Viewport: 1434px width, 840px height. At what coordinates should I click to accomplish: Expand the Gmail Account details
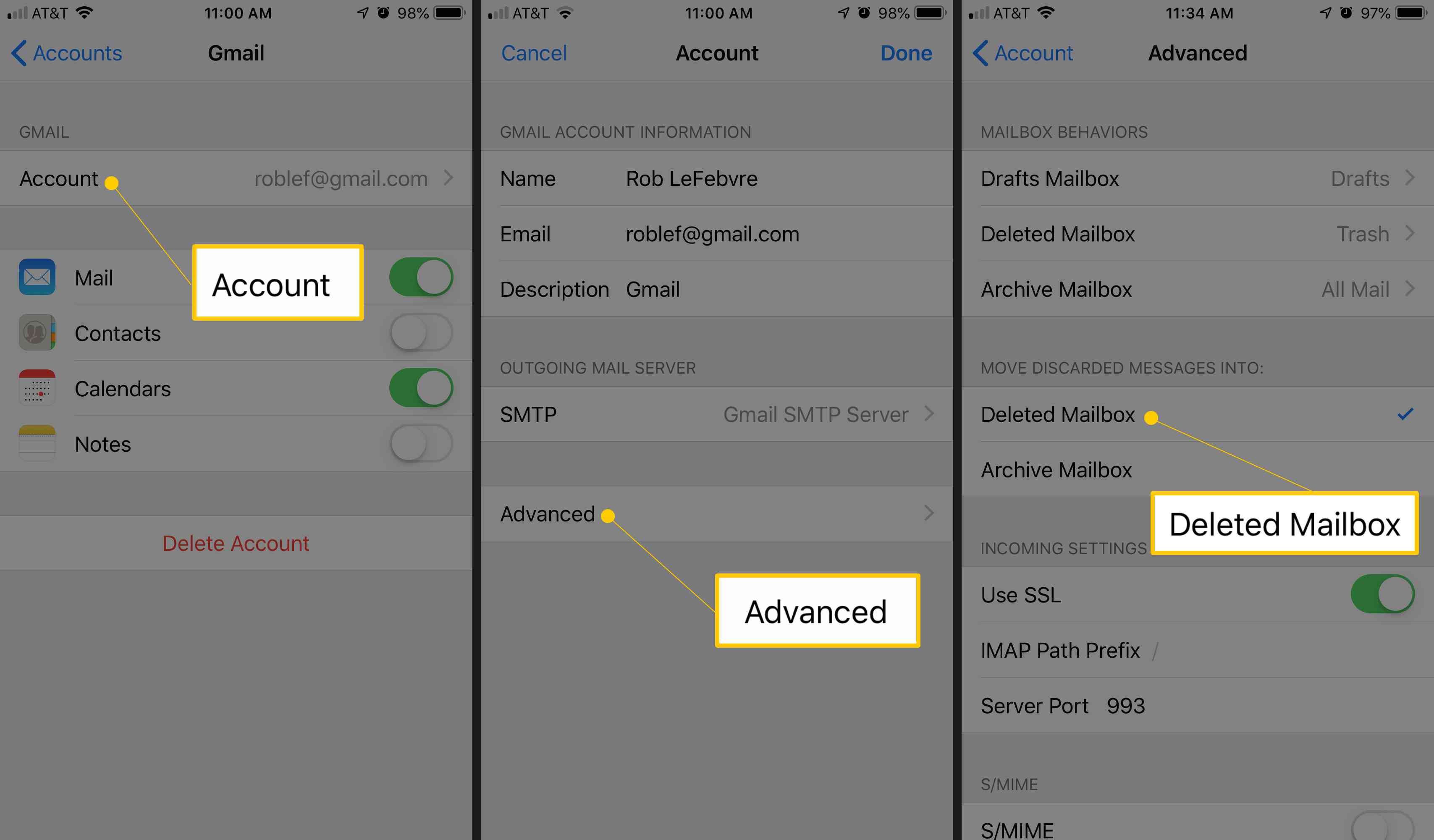click(237, 180)
